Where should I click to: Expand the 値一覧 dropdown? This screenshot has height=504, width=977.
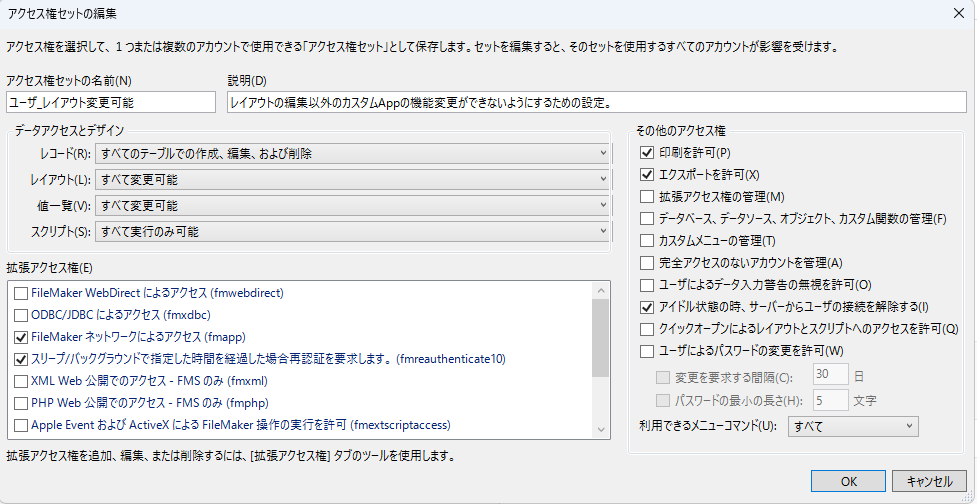pyautogui.click(x=352, y=205)
